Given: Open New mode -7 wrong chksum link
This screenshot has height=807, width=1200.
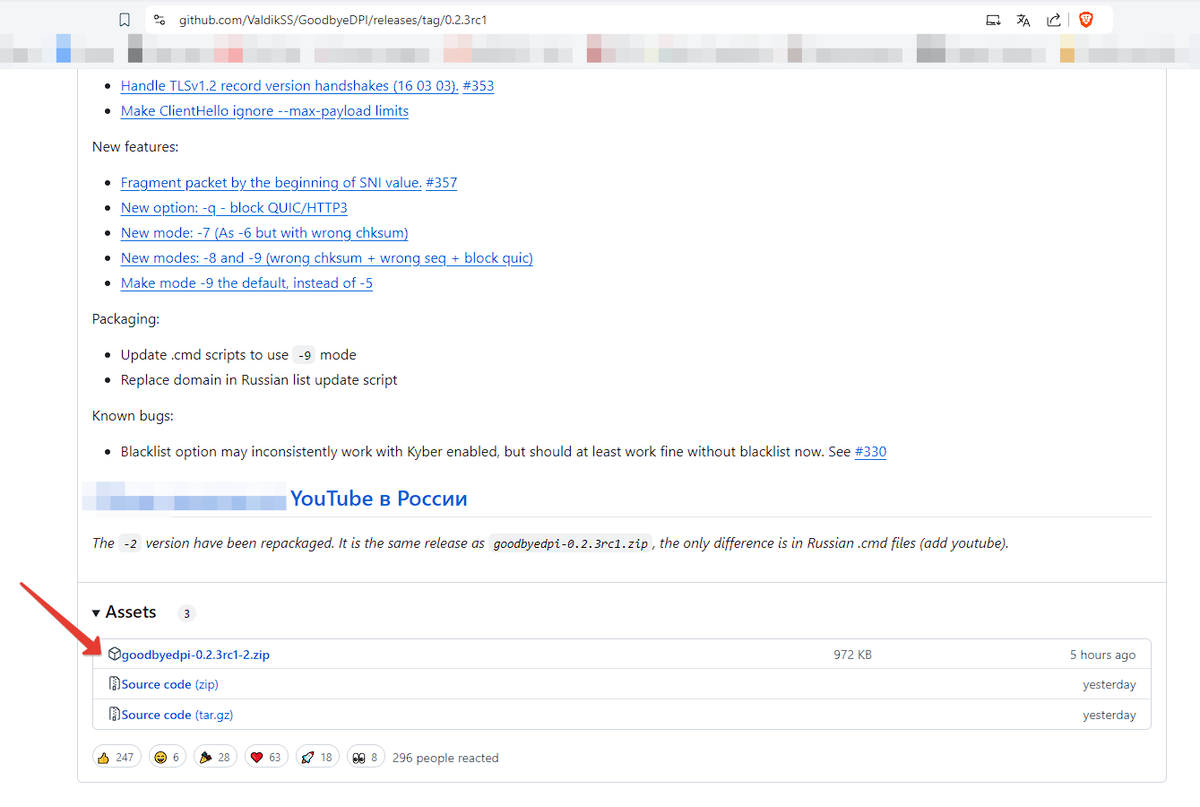Looking at the screenshot, I should 264,232.
